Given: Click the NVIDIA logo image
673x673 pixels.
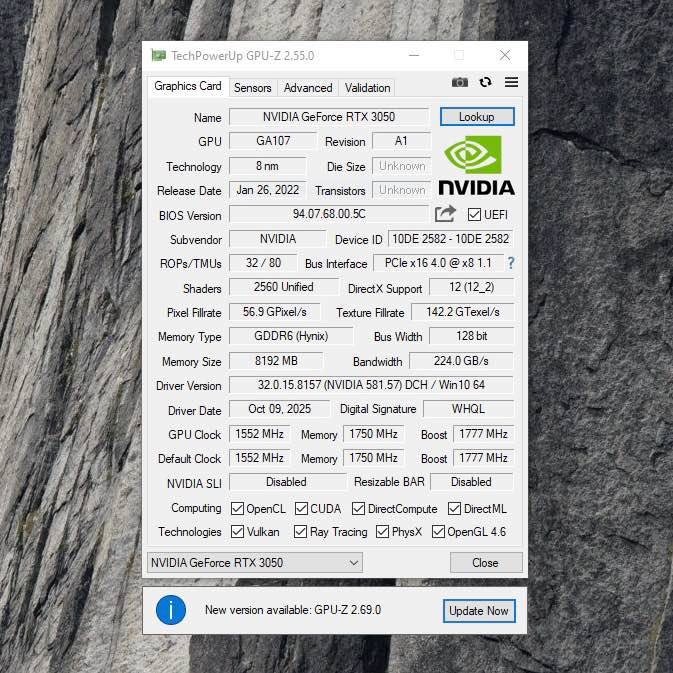Looking at the screenshot, I should coord(476,165).
